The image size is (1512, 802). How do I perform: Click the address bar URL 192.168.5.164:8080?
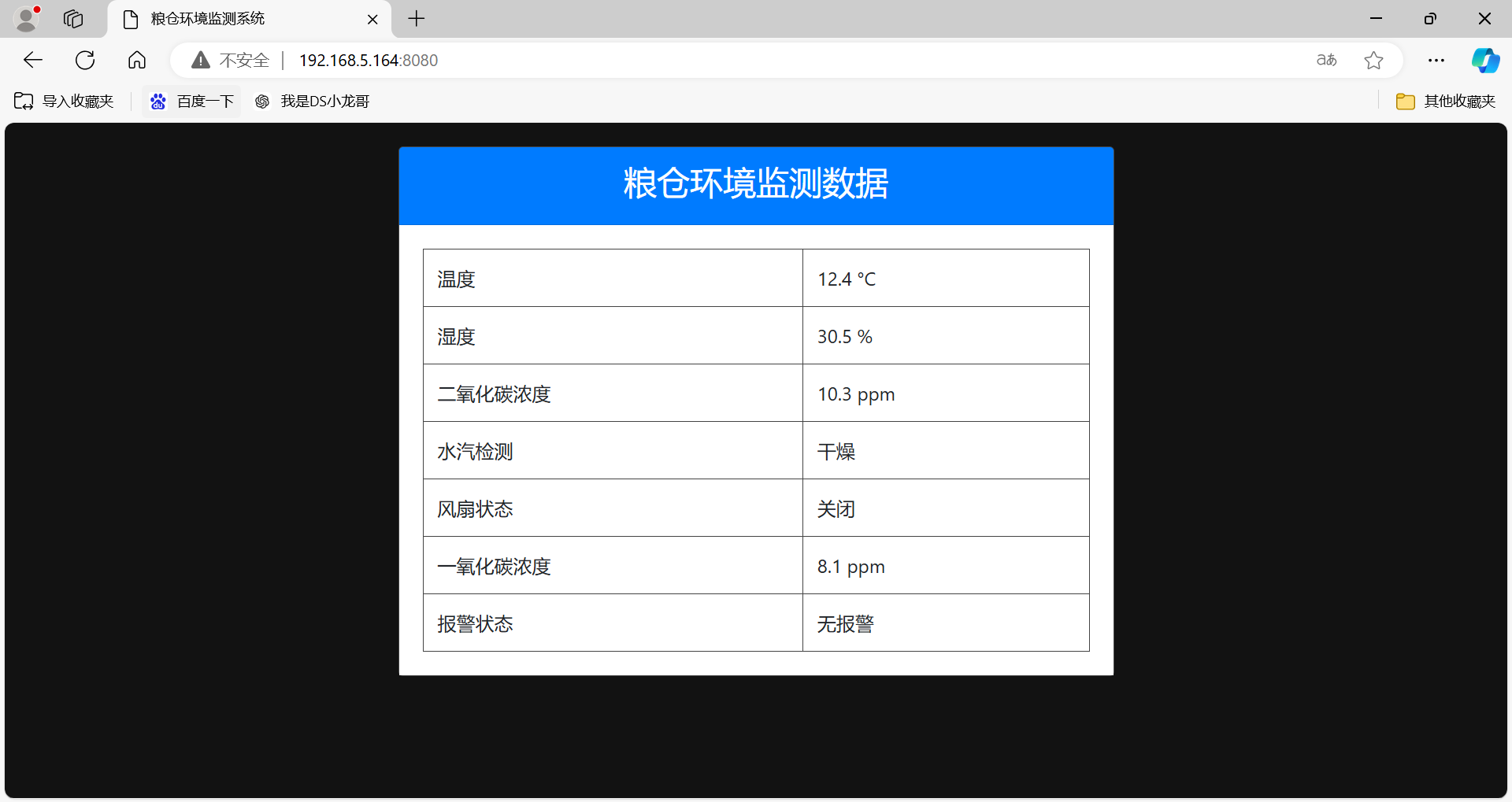pos(369,60)
